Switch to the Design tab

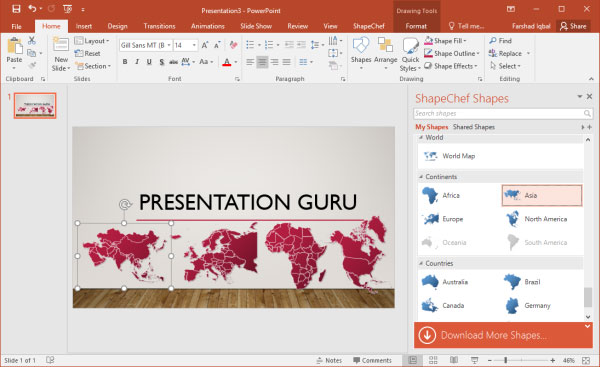(117, 26)
